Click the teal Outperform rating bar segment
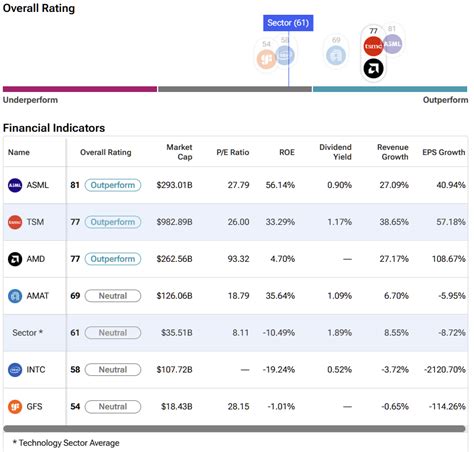The height and width of the screenshot is (452, 474). point(390,89)
